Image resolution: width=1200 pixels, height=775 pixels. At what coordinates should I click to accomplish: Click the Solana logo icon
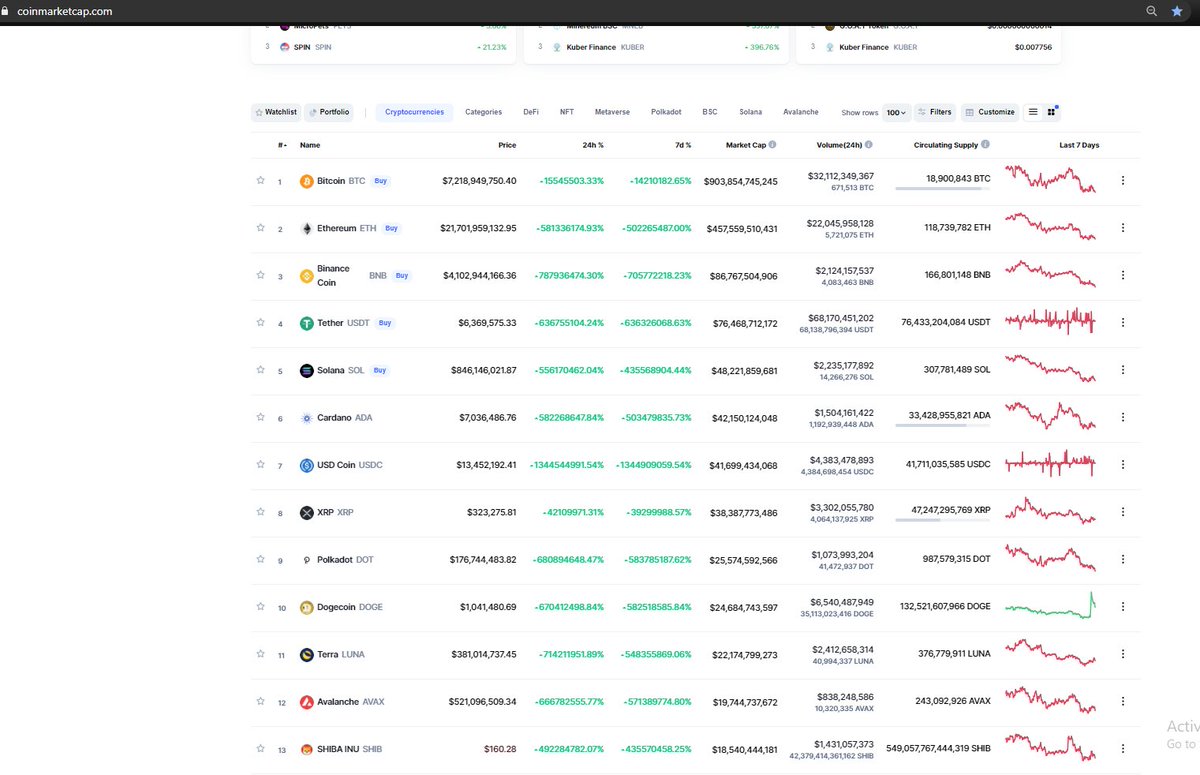(307, 370)
